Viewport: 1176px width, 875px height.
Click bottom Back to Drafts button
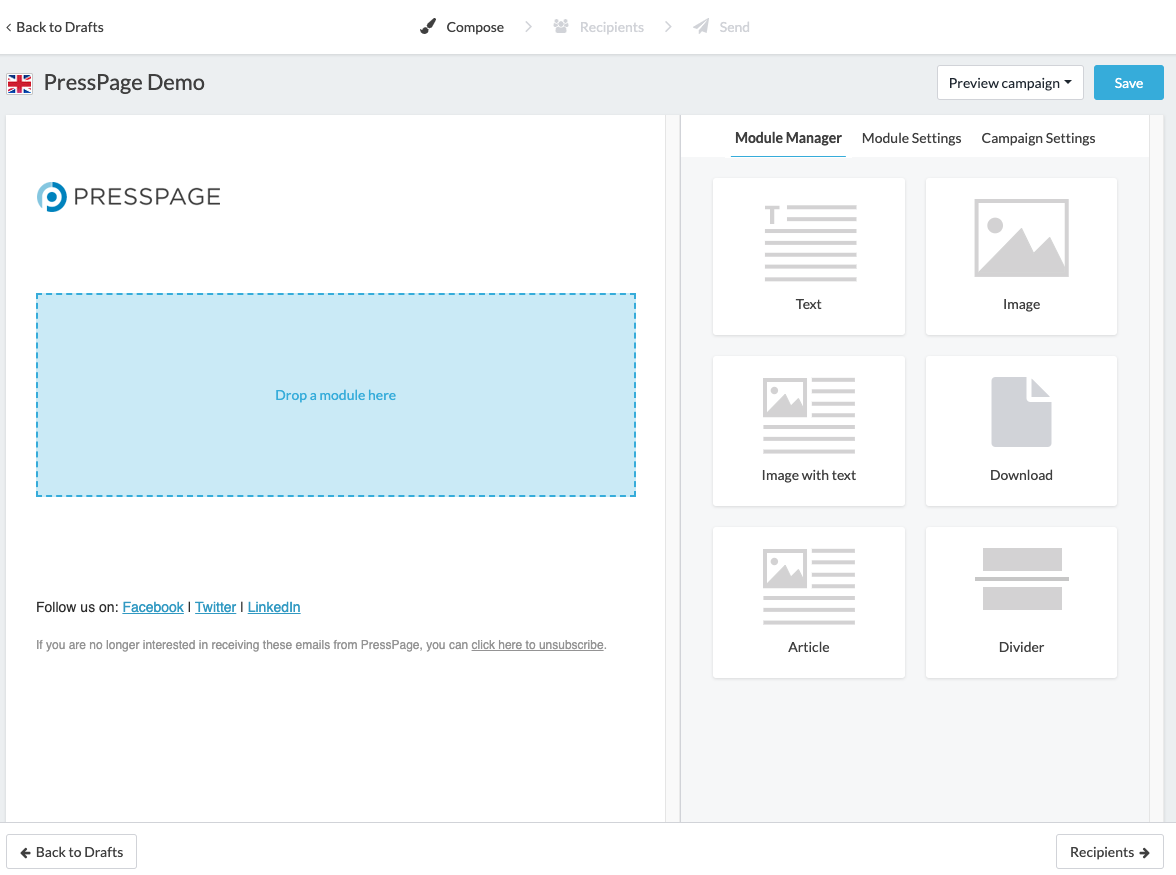71,852
